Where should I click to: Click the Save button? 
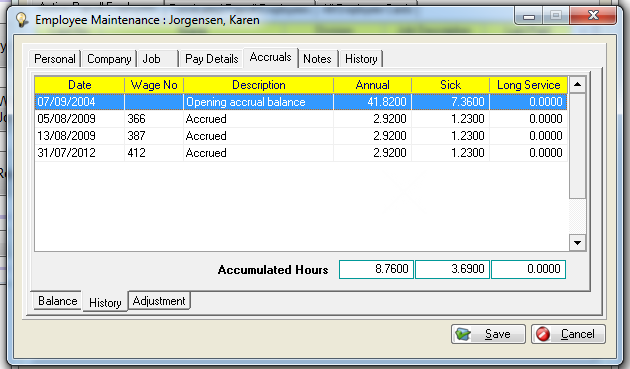coord(488,334)
